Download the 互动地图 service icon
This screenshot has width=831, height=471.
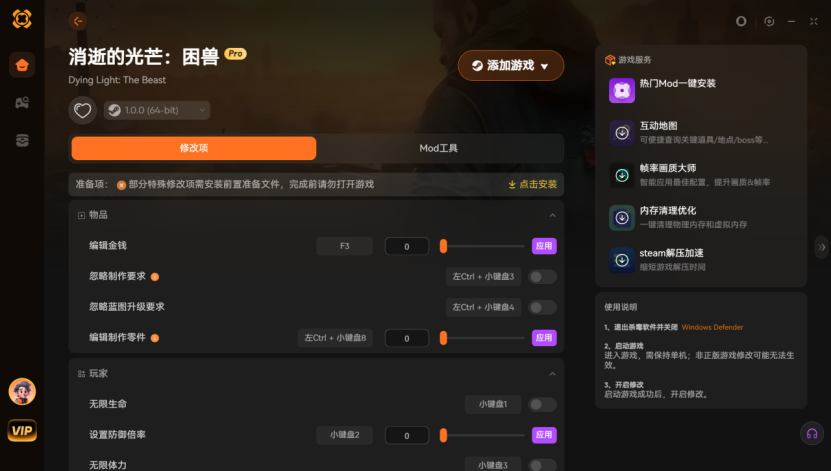click(622, 132)
